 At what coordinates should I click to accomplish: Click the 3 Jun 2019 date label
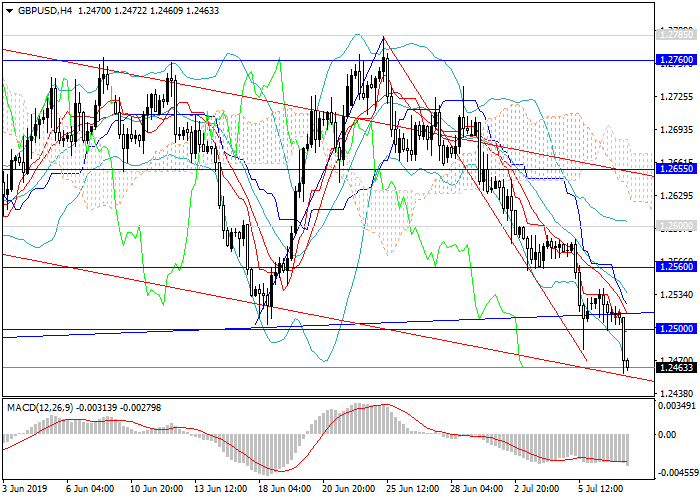pyautogui.click(x=26, y=489)
